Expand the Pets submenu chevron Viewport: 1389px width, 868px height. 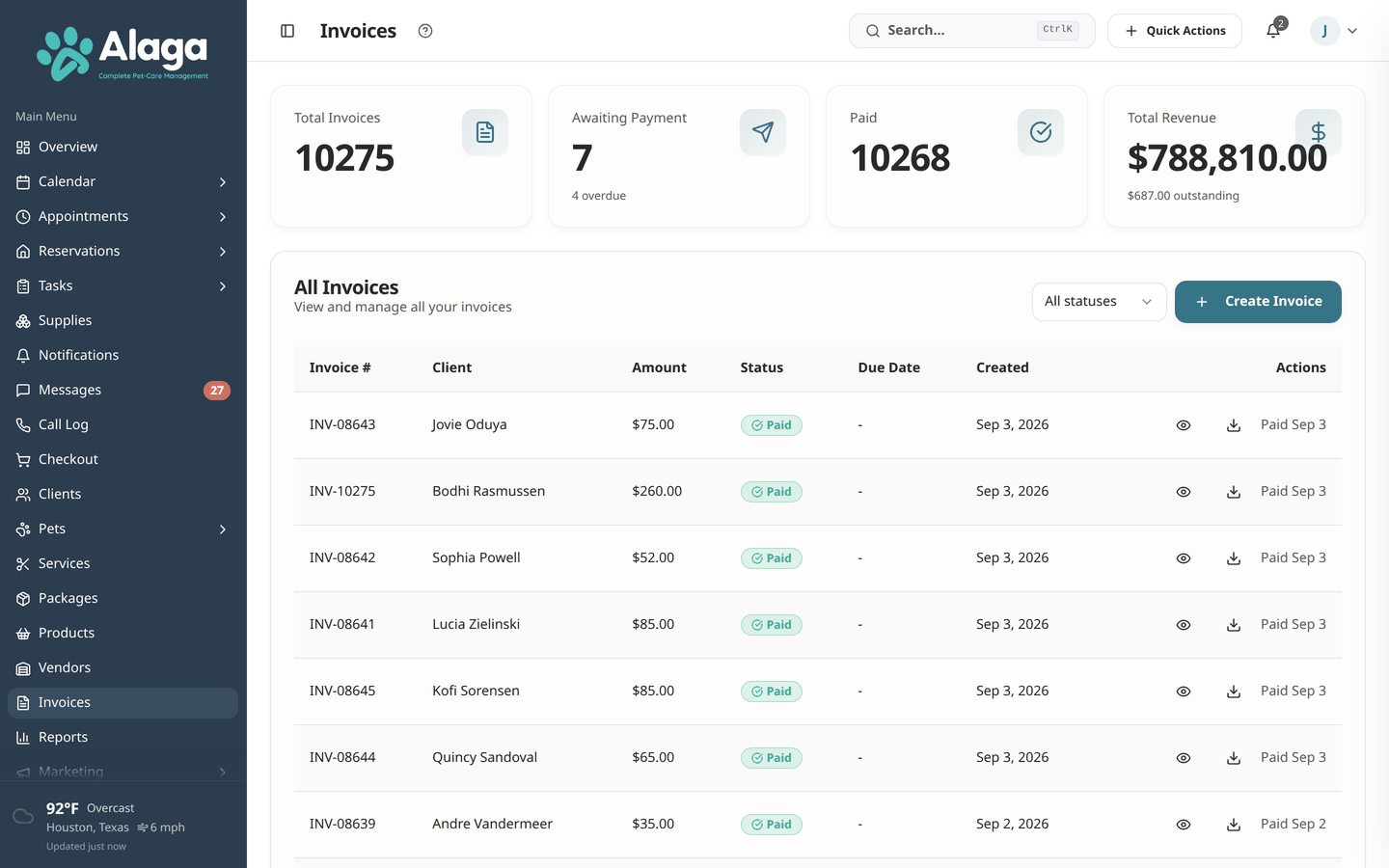(x=223, y=529)
